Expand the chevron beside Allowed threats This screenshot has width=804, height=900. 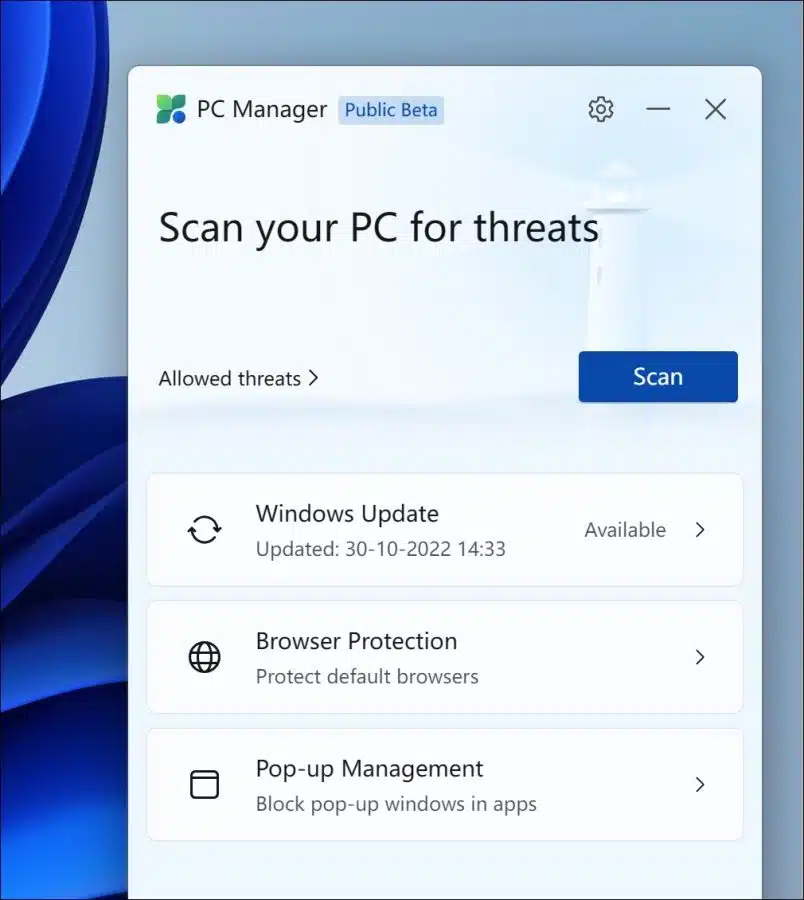(x=313, y=378)
